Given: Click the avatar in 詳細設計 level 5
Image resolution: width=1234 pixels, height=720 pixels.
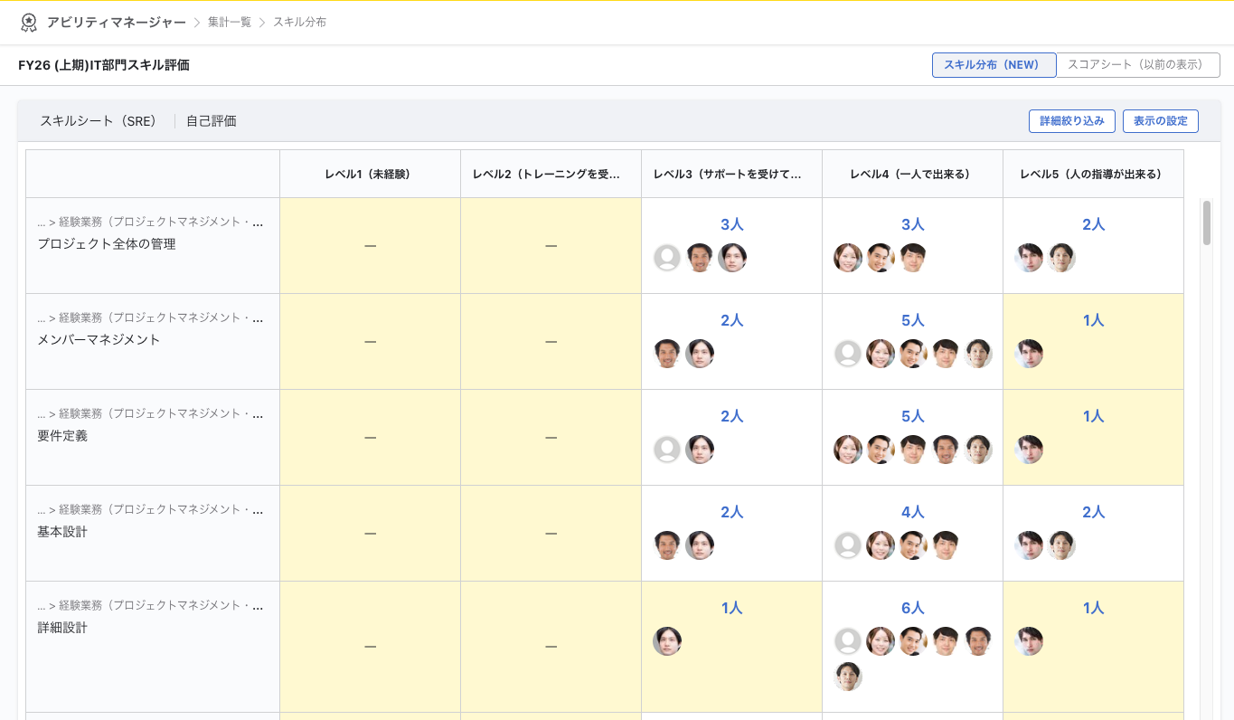Looking at the screenshot, I should tap(1029, 642).
